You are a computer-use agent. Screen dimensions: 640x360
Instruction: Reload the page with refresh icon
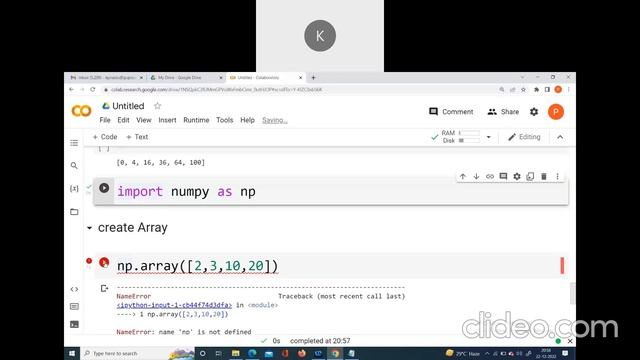[x=93, y=89]
